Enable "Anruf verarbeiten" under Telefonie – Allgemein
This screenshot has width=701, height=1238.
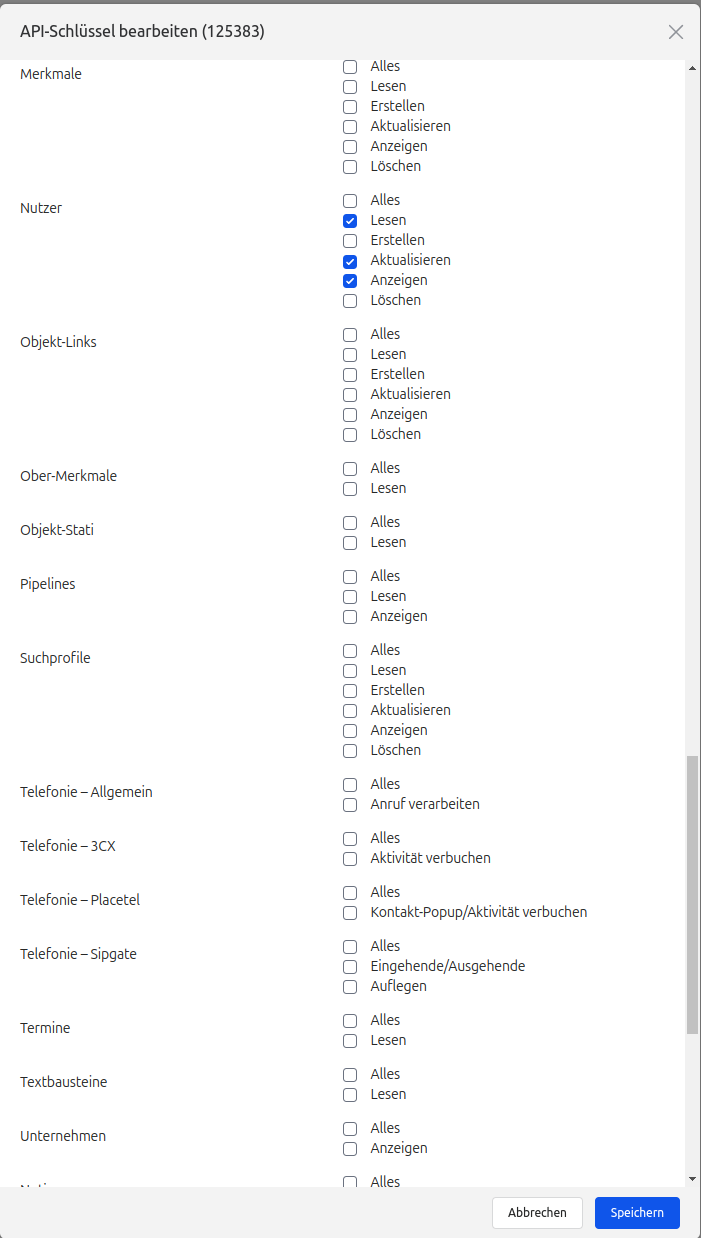pos(350,804)
